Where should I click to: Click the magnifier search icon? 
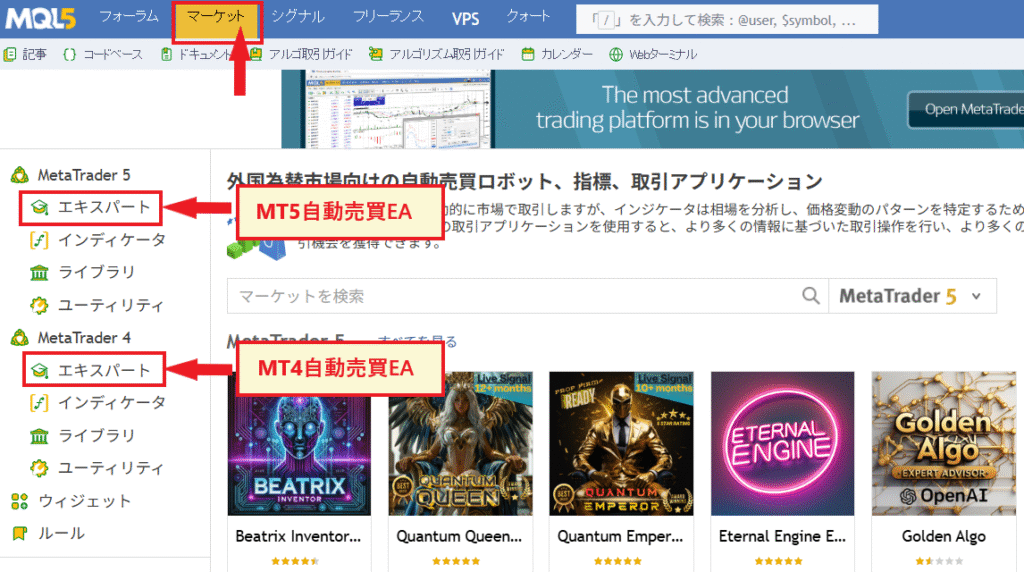pyautogui.click(x=811, y=296)
